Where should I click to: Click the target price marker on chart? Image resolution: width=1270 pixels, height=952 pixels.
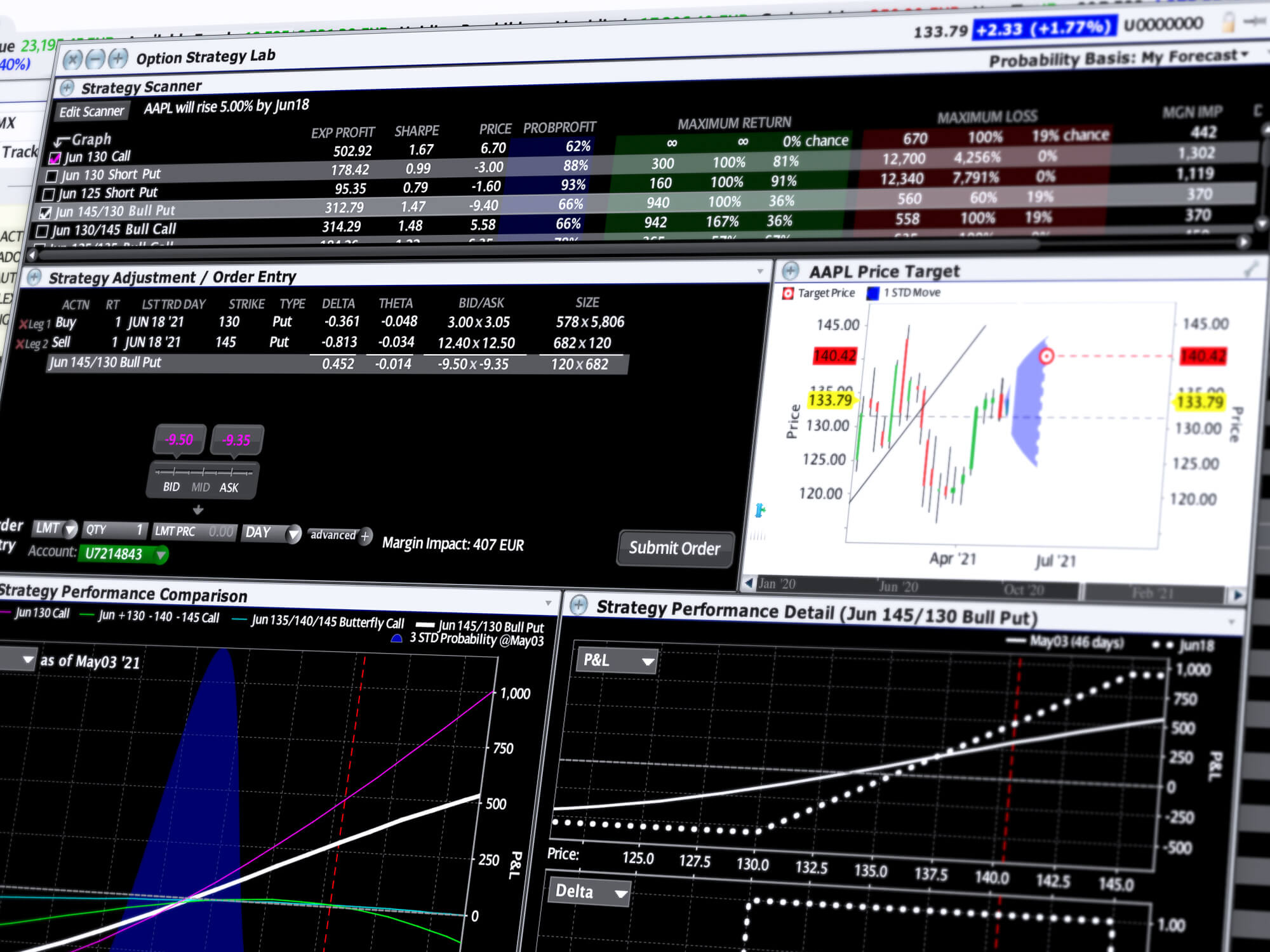point(1046,356)
